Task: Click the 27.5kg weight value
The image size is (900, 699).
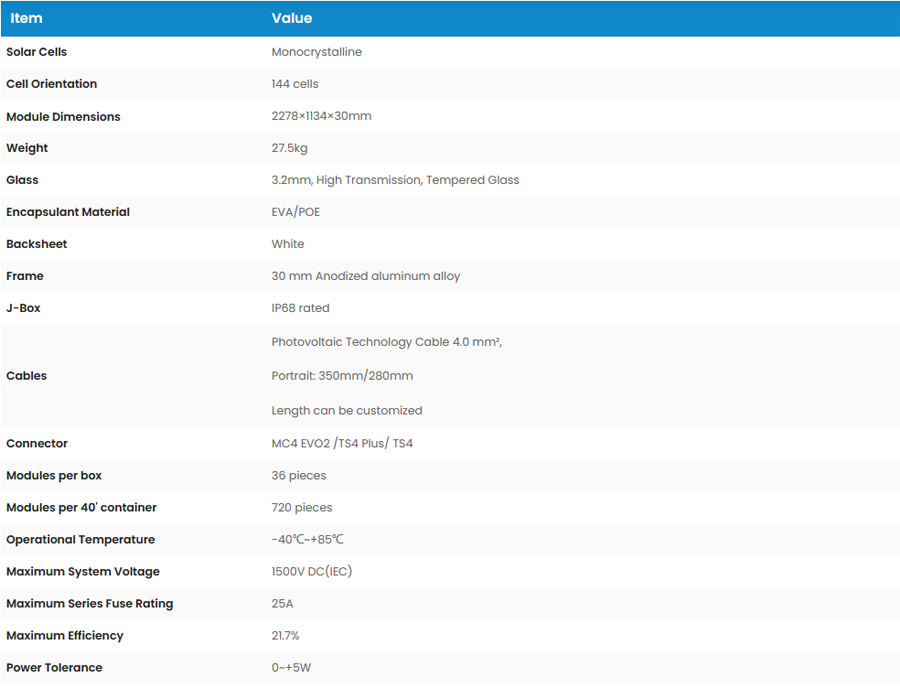Action: coord(289,148)
